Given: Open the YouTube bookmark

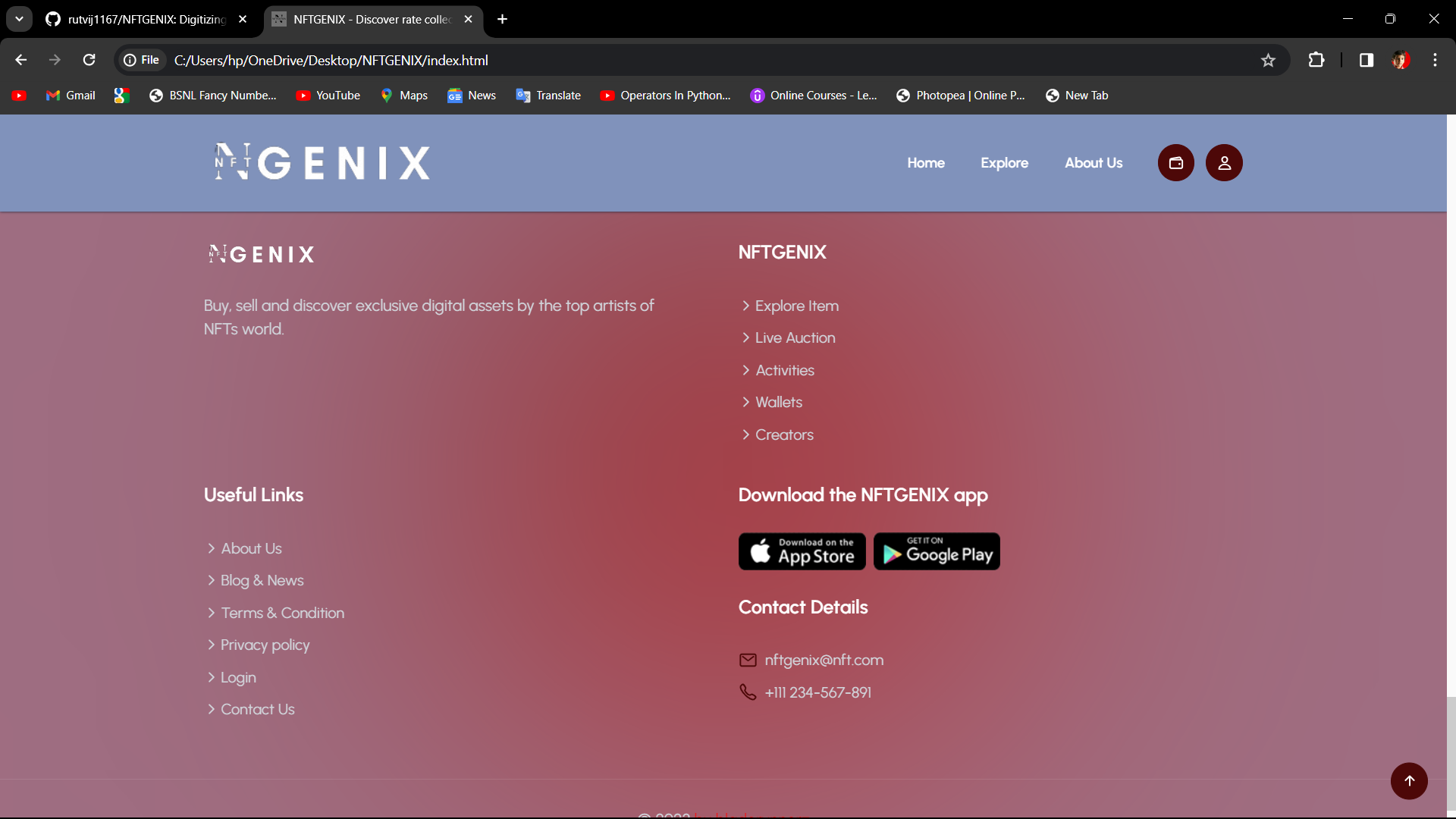Looking at the screenshot, I should pyautogui.click(x=328, y=96).
